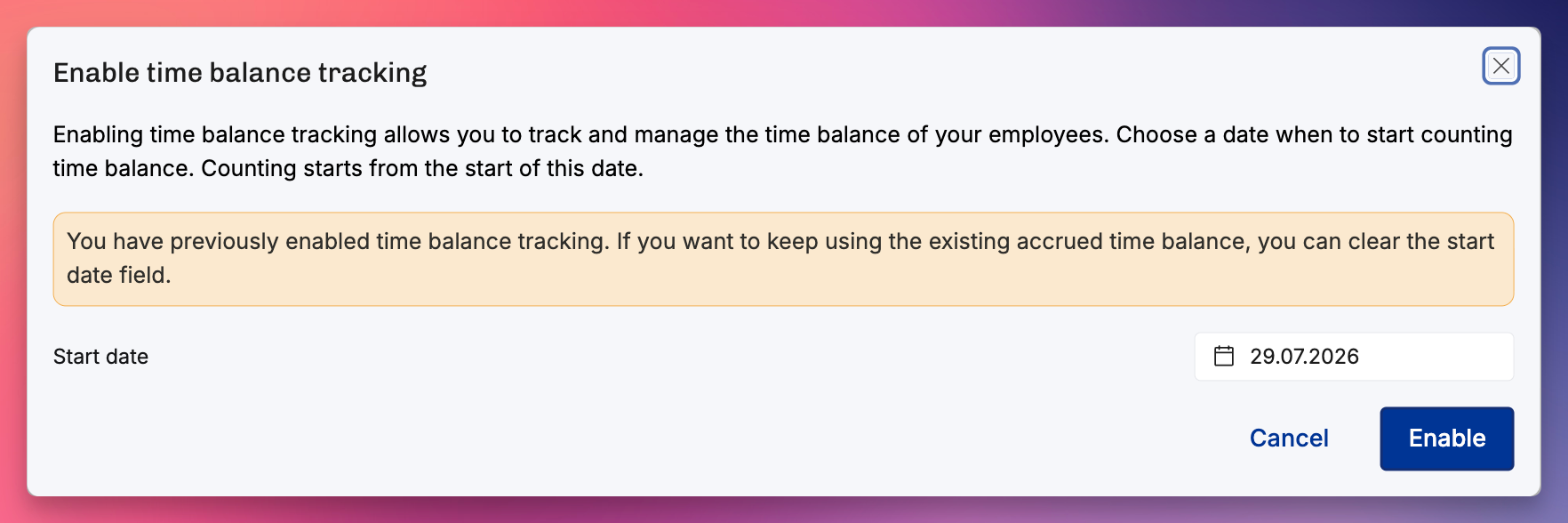Viewport: 1568px width, 523px height.
Task: Open the calendar icon in date field
Action: (1224, 357)
